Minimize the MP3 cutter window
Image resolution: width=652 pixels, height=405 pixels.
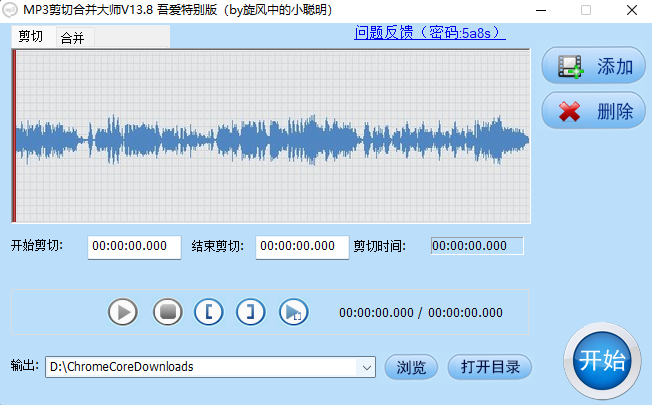coord(541,10)
